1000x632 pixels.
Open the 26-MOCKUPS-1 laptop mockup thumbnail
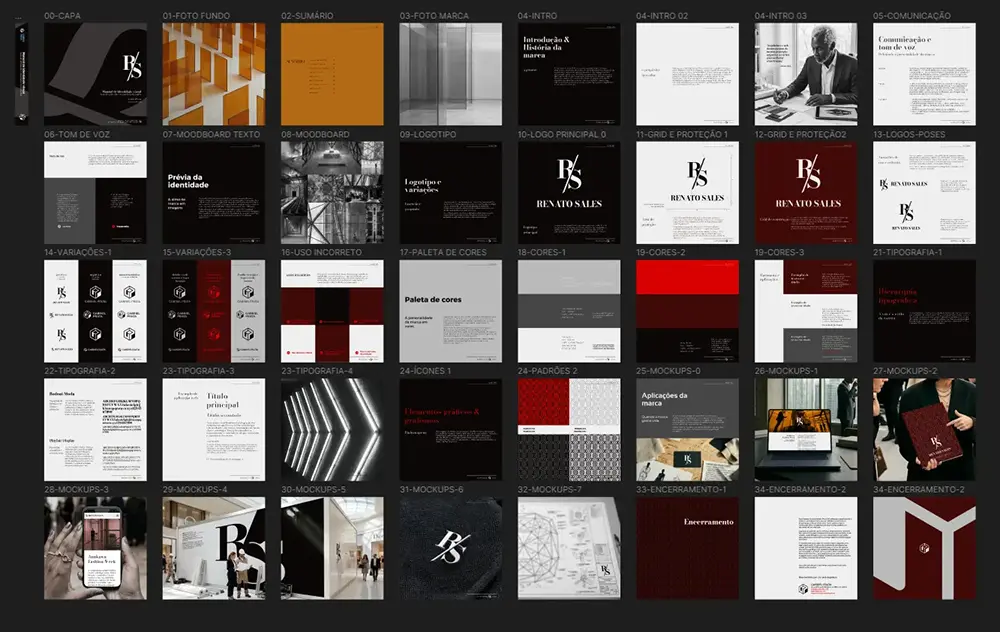pyautogui.click(x=806, y=429)
